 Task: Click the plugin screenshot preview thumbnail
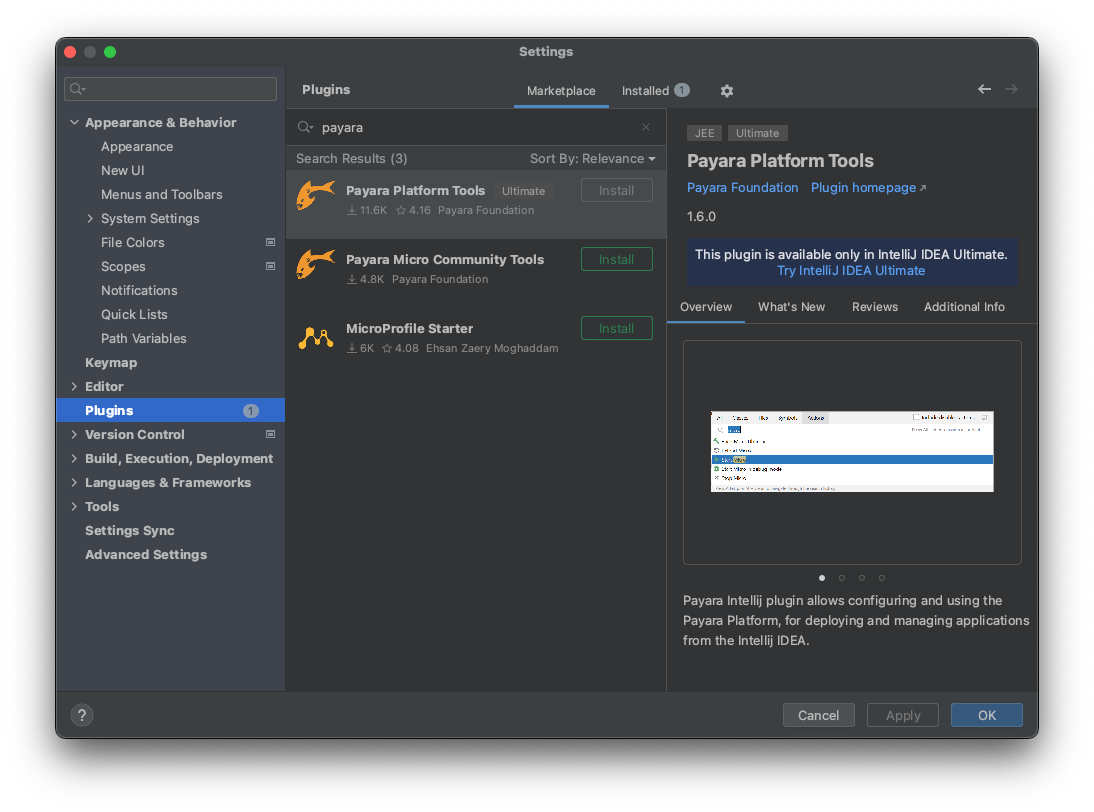[852, 451]
